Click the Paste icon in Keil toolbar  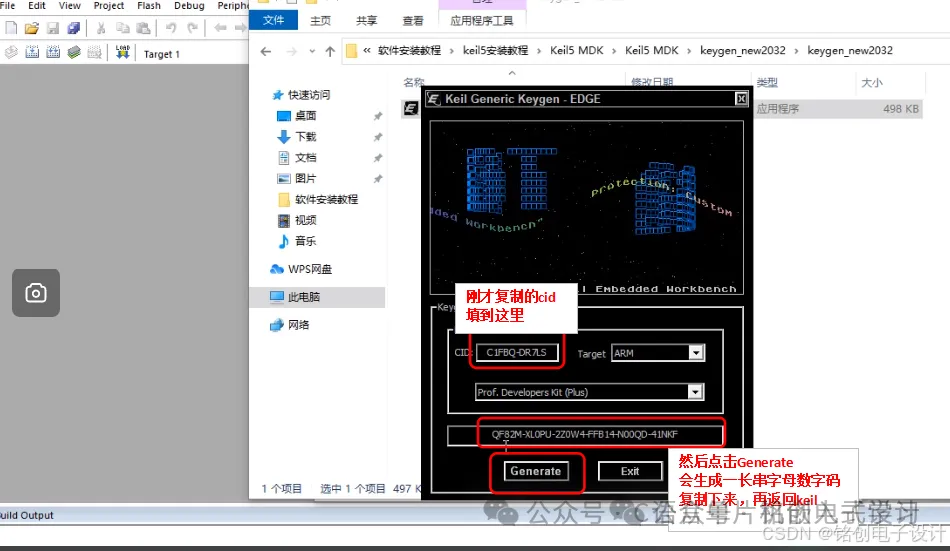[143, 28]
